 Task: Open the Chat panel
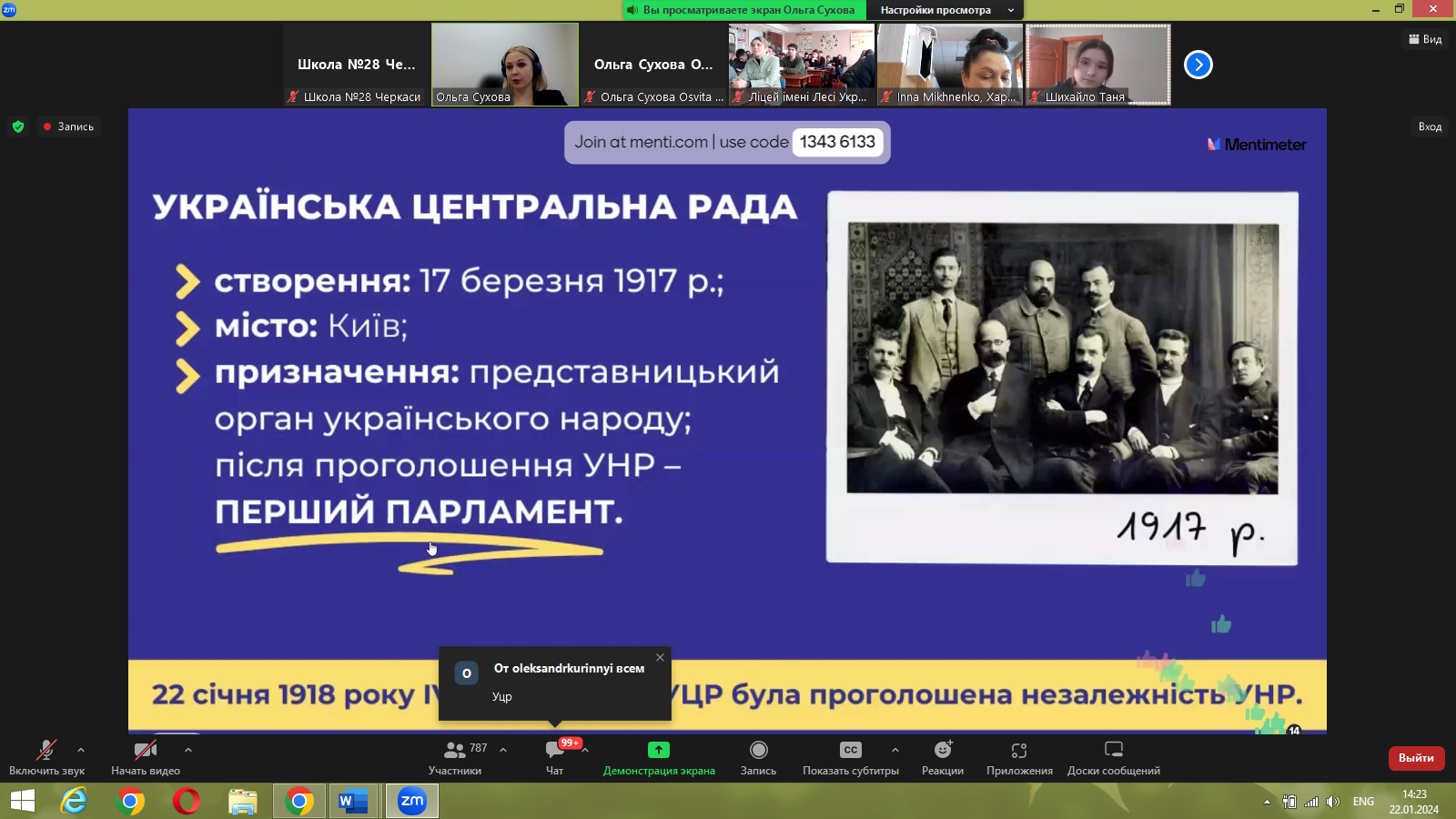554,756
